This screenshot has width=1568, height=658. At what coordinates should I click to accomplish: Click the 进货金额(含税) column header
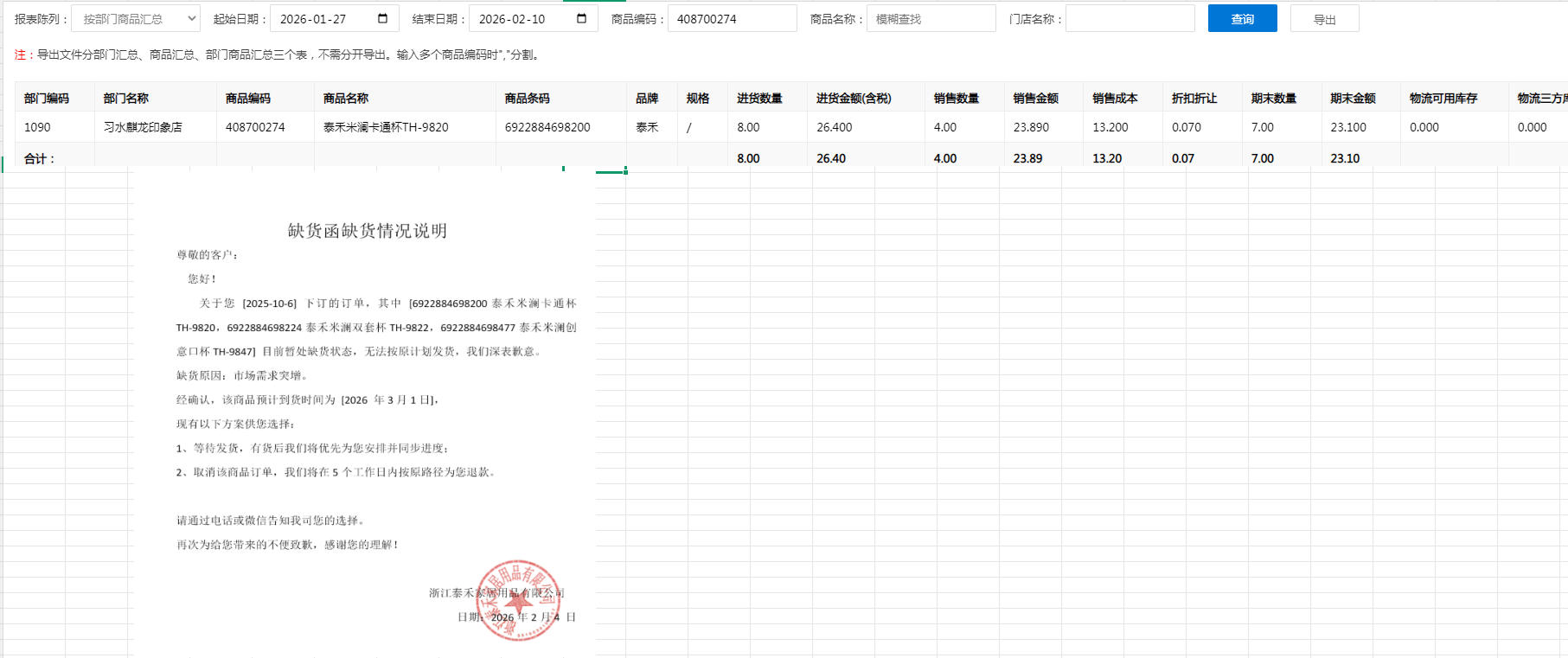pyautogui.click(x=854, y=99)
